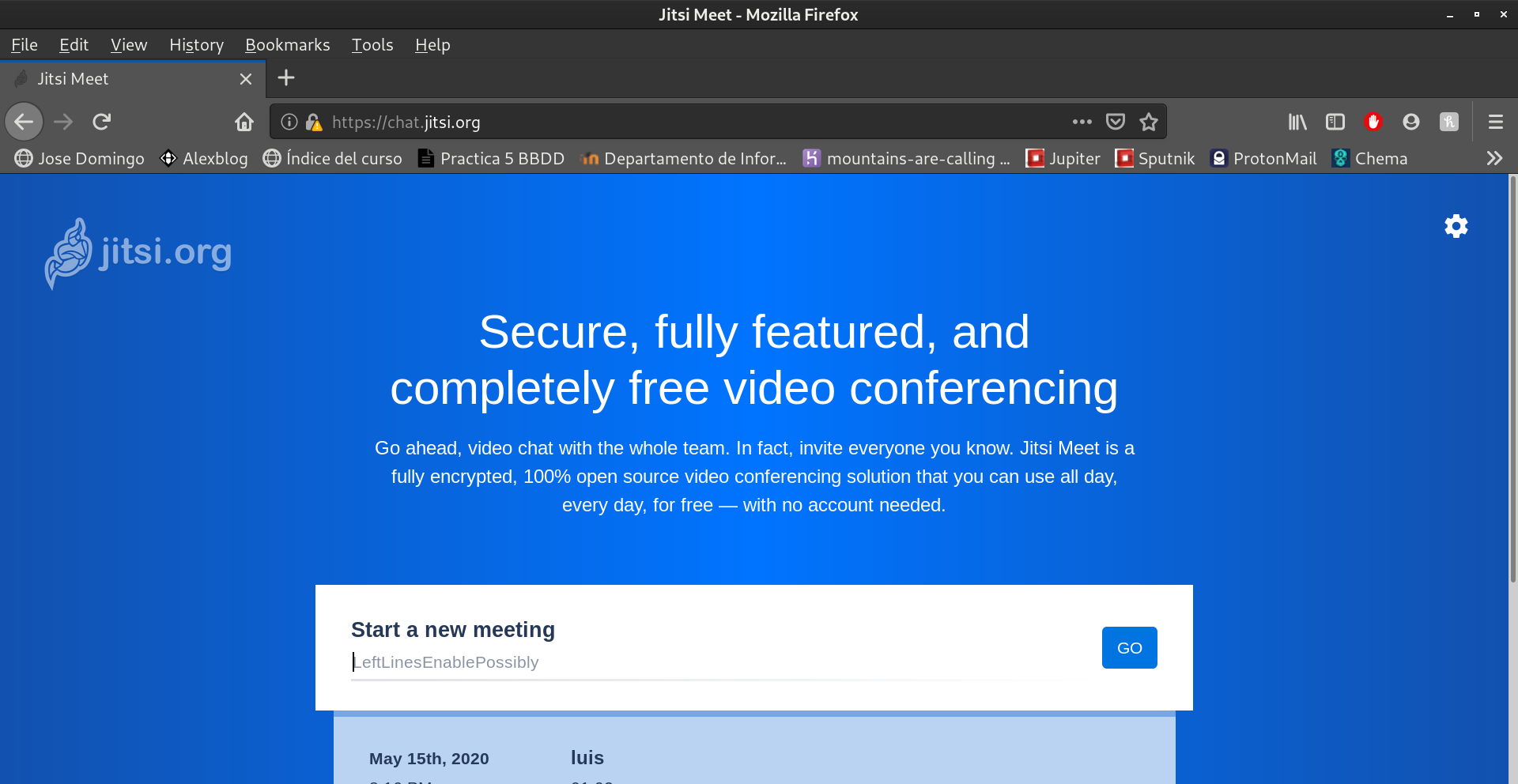Open a new browser tab
The image size is (1518, 784).
[286, 77]
